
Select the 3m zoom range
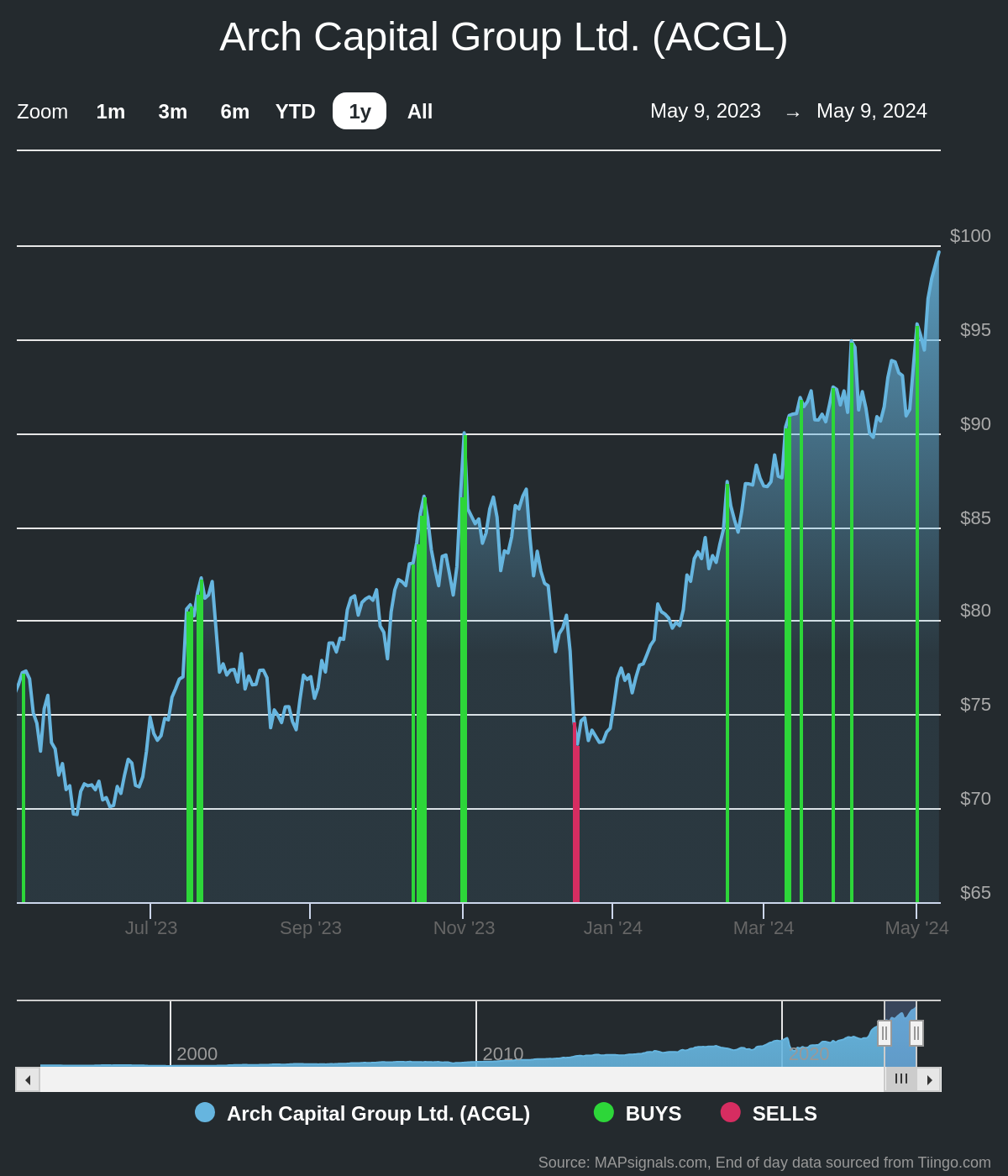tap(173, 111)
